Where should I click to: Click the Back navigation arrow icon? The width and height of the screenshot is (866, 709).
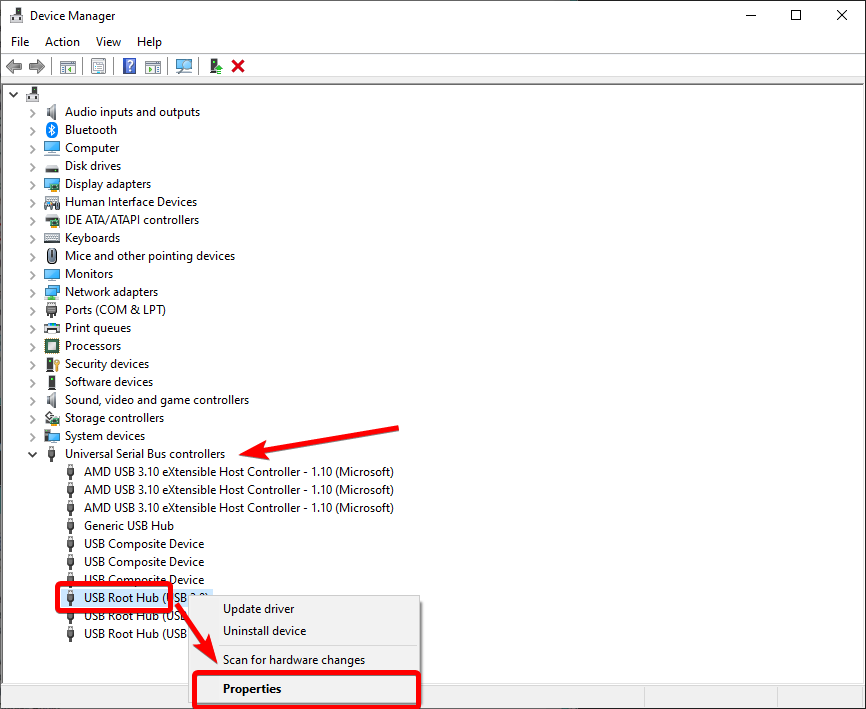click(x=14, y=66)
